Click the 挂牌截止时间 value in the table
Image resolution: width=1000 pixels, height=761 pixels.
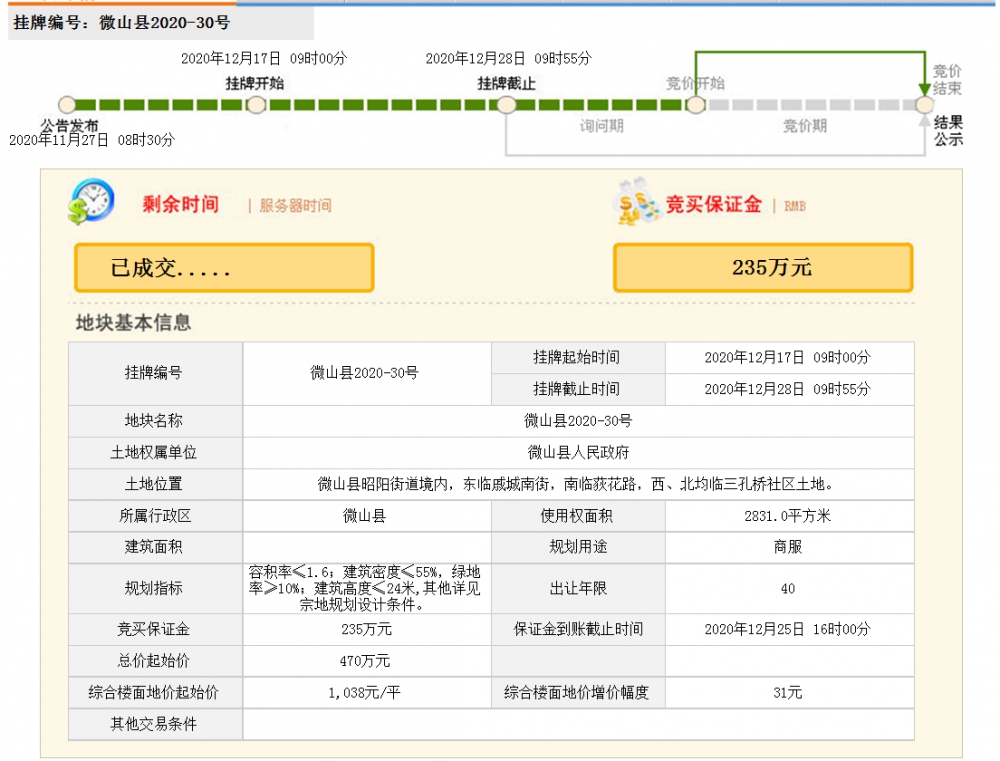pyautogui.click(x=790, y=389)
